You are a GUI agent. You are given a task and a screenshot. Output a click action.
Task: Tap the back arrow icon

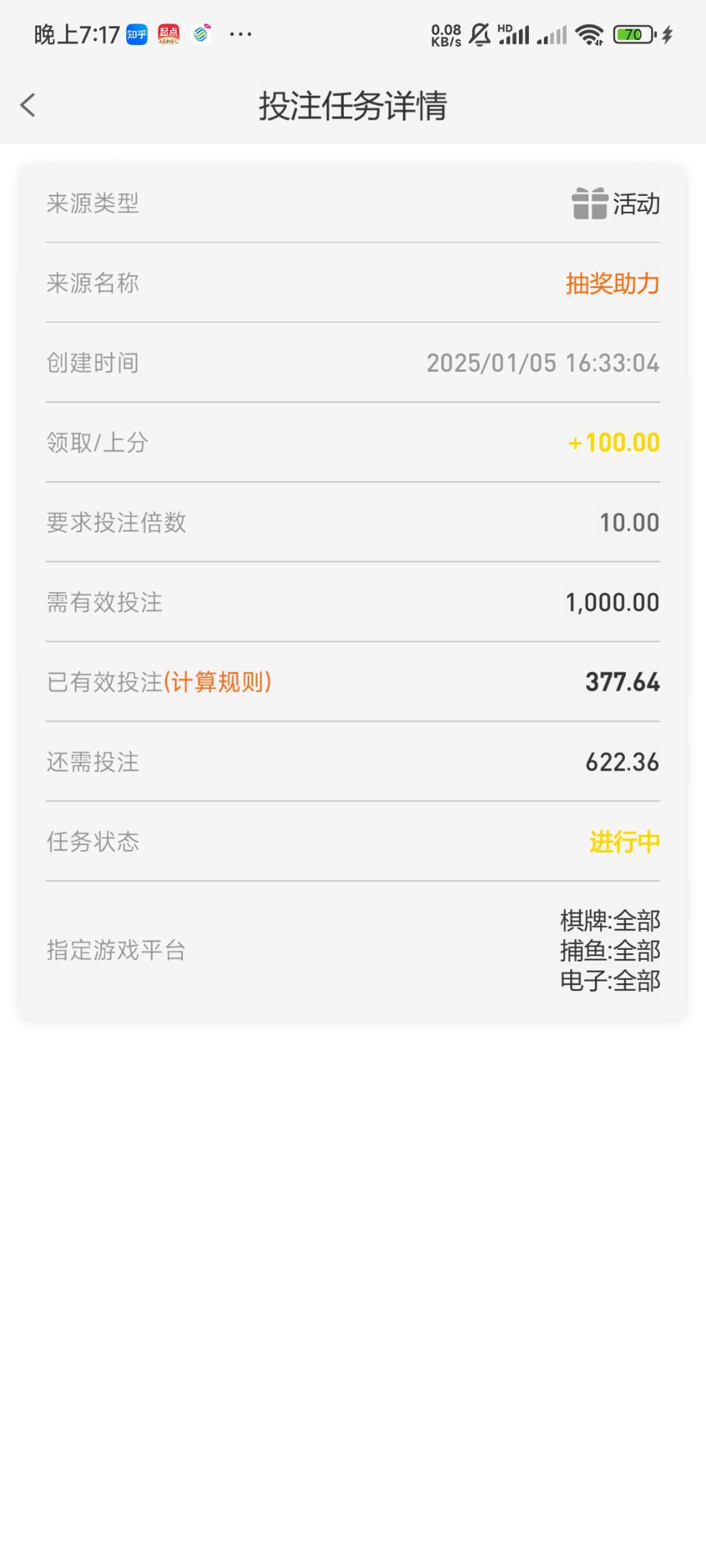click(27, 105)
